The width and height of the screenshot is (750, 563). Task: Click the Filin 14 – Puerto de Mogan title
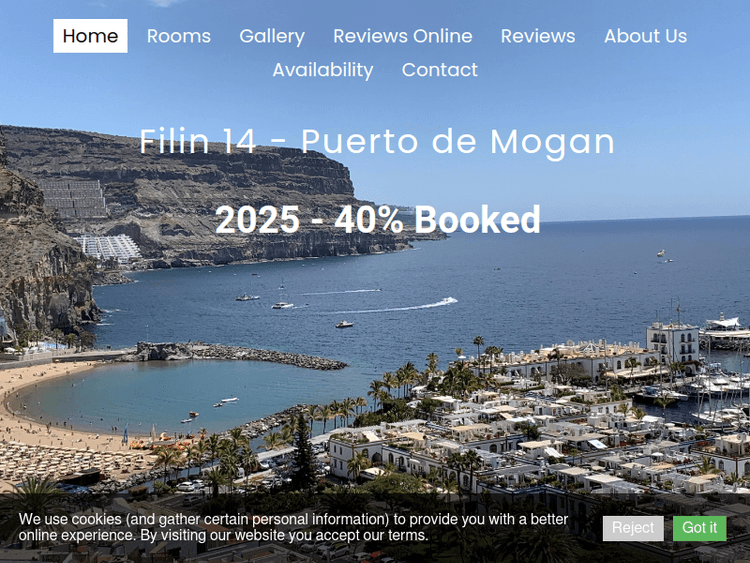point(376,142)
